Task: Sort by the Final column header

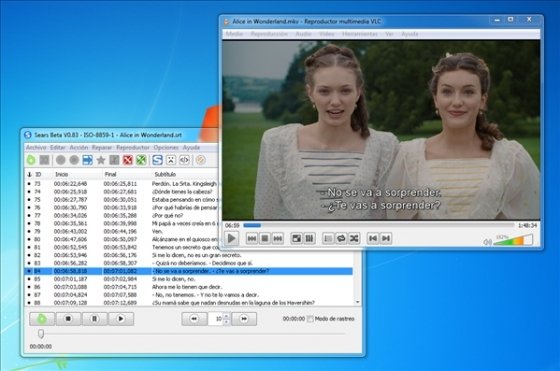Action: pos(110,174)
